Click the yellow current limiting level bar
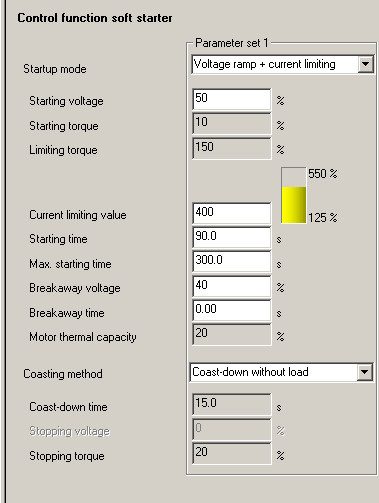This screenshot has height=503, width=379. click(293, 205)
